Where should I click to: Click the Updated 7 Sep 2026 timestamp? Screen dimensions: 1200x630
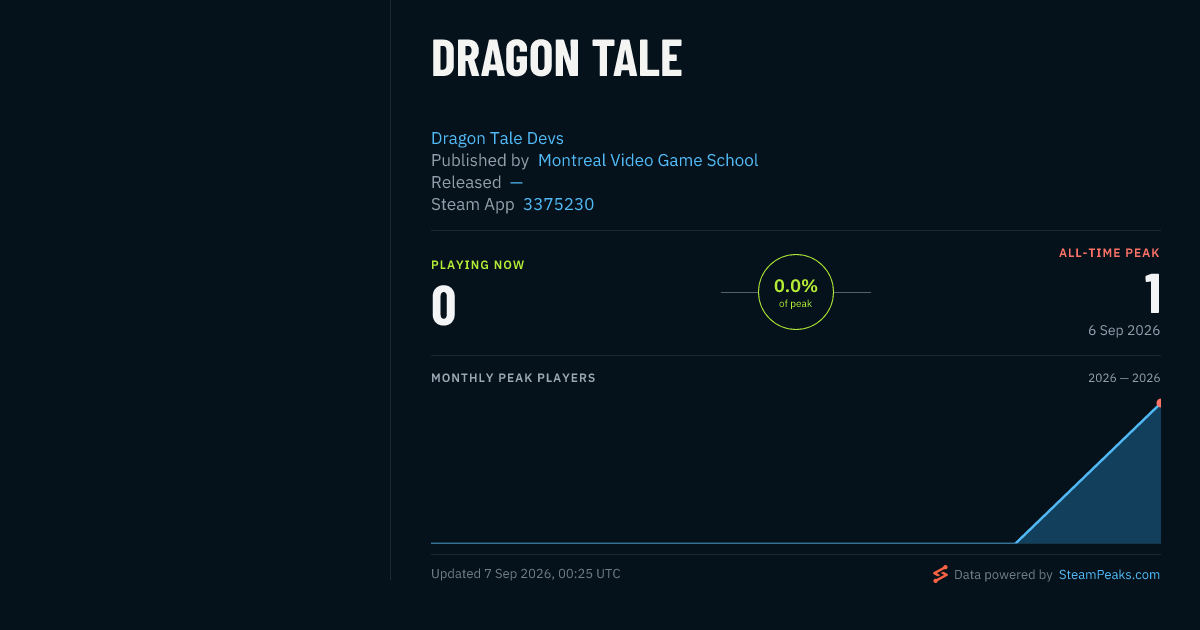click(x=526, y=574)
